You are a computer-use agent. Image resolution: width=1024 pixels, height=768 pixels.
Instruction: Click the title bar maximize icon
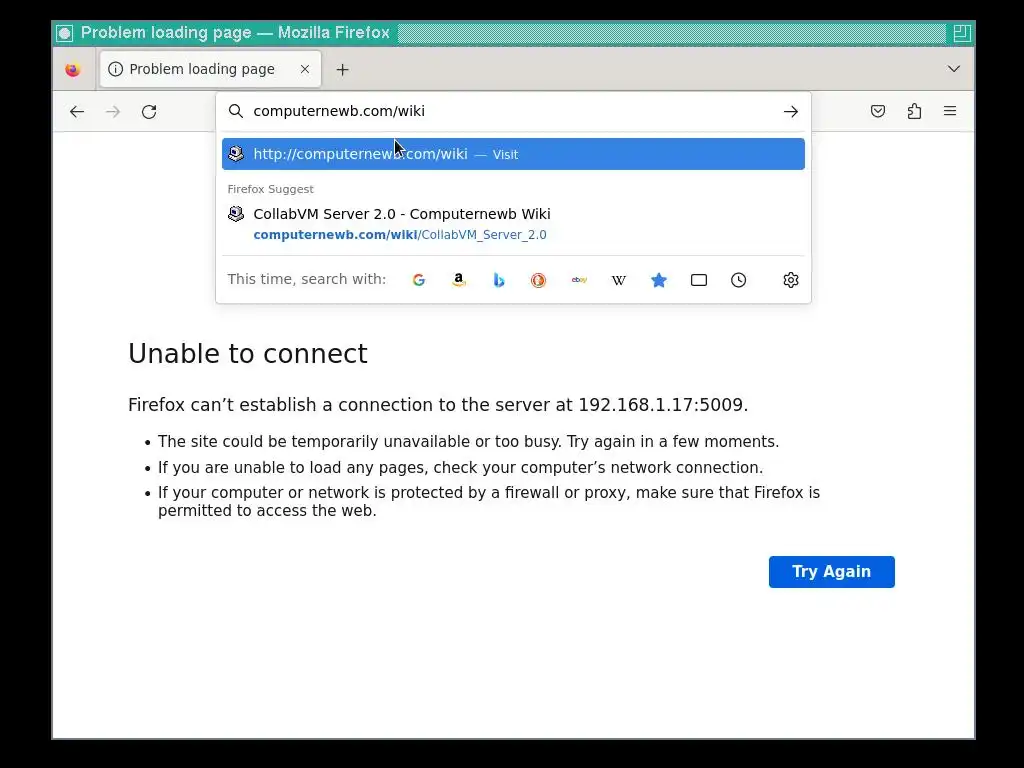[961, 33]
